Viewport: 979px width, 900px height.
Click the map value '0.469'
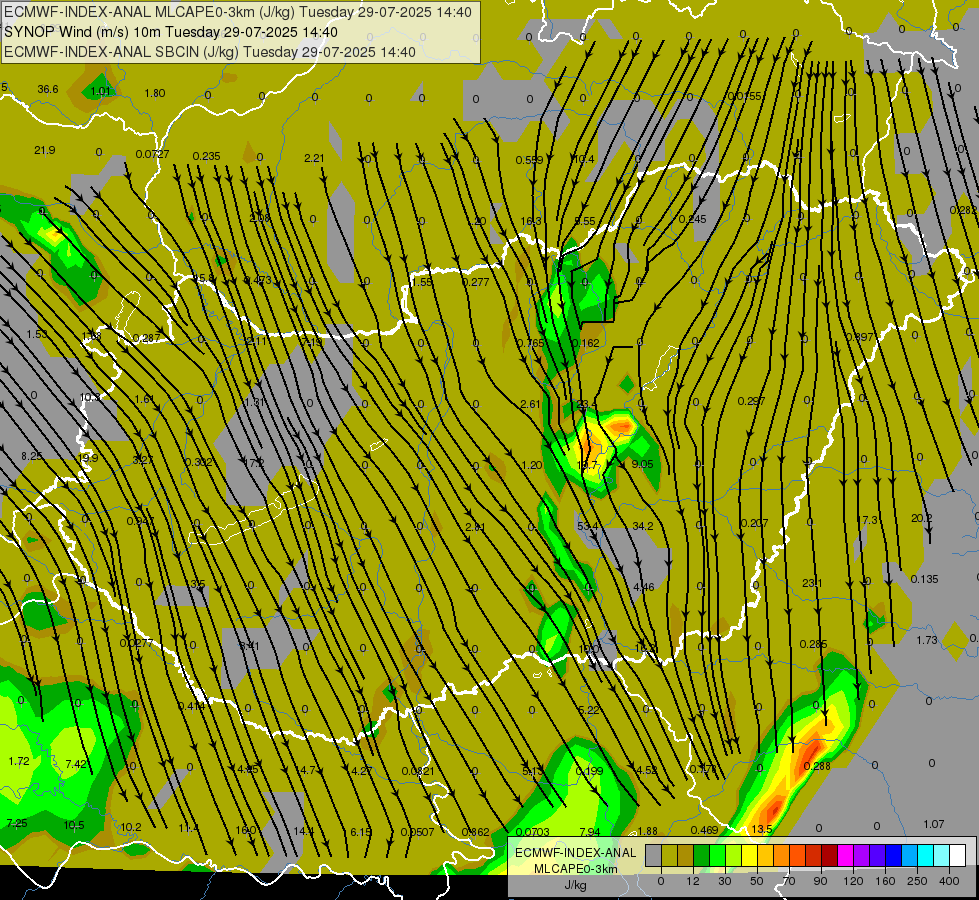[x=704, y=830]
